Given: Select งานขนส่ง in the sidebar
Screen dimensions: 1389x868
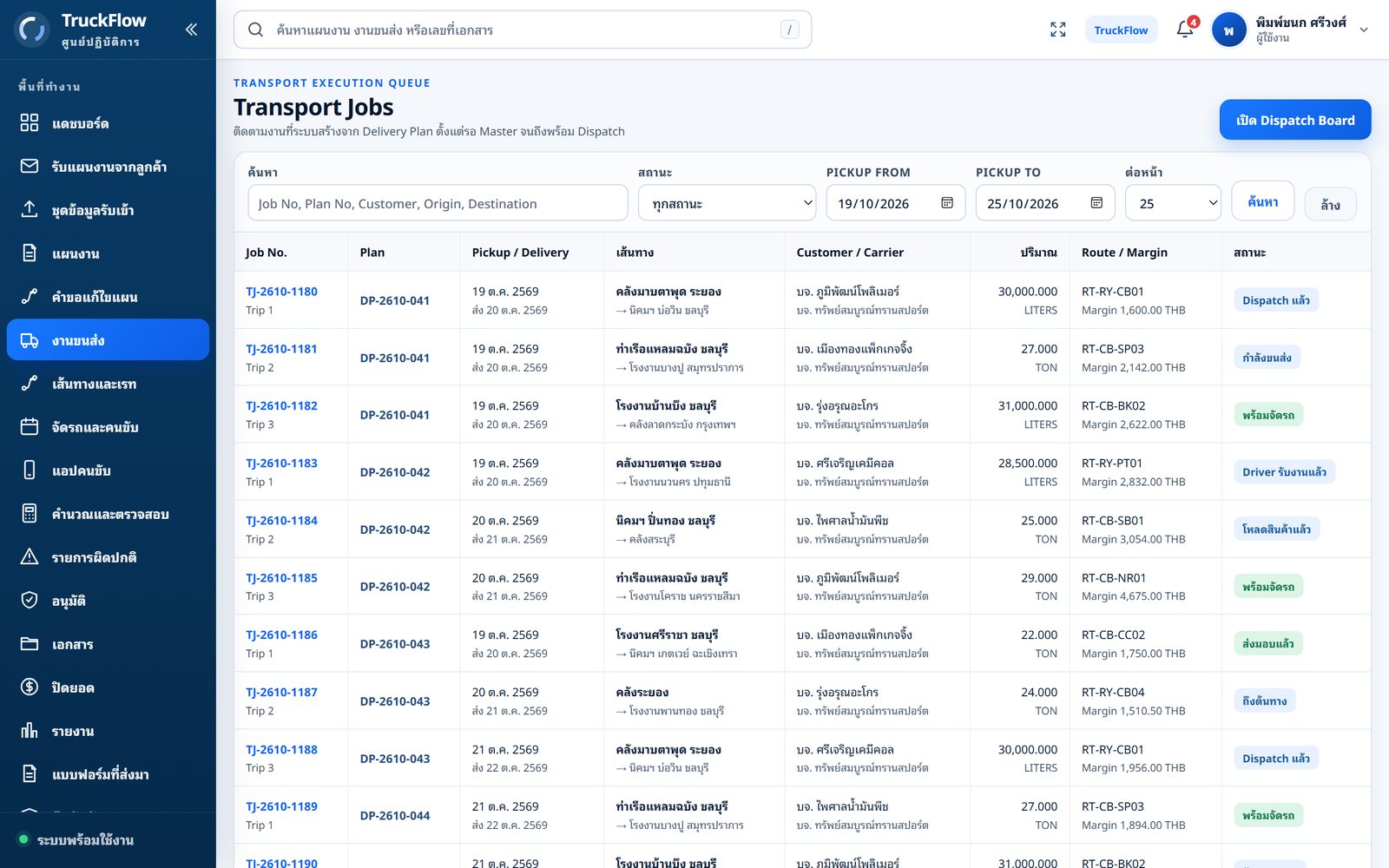Looking at the screenshot, I should [108, 339].
